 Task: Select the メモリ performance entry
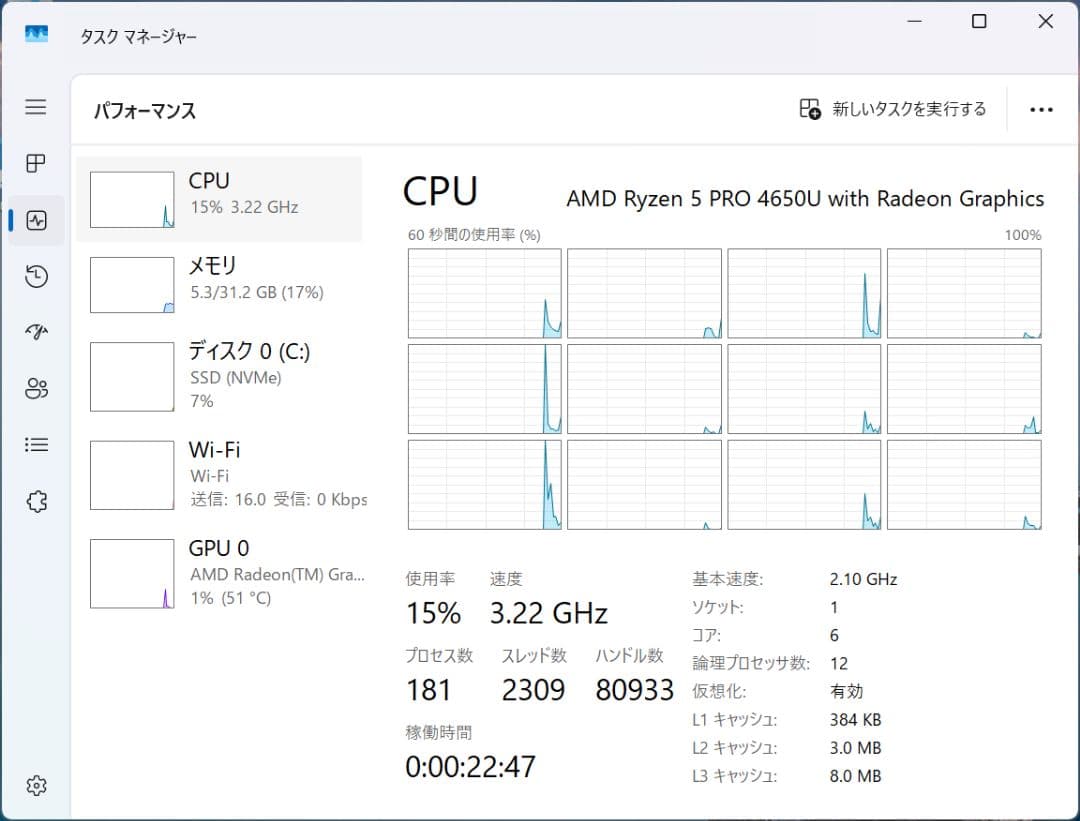pyautogui.click(x=220, y=283)
